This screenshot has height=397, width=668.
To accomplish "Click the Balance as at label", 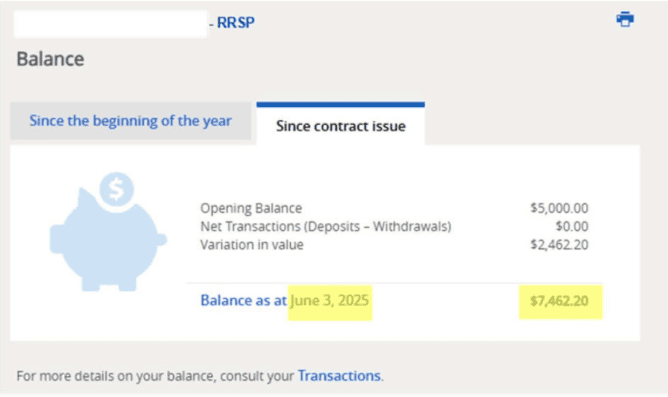I will tap(243, 300).
